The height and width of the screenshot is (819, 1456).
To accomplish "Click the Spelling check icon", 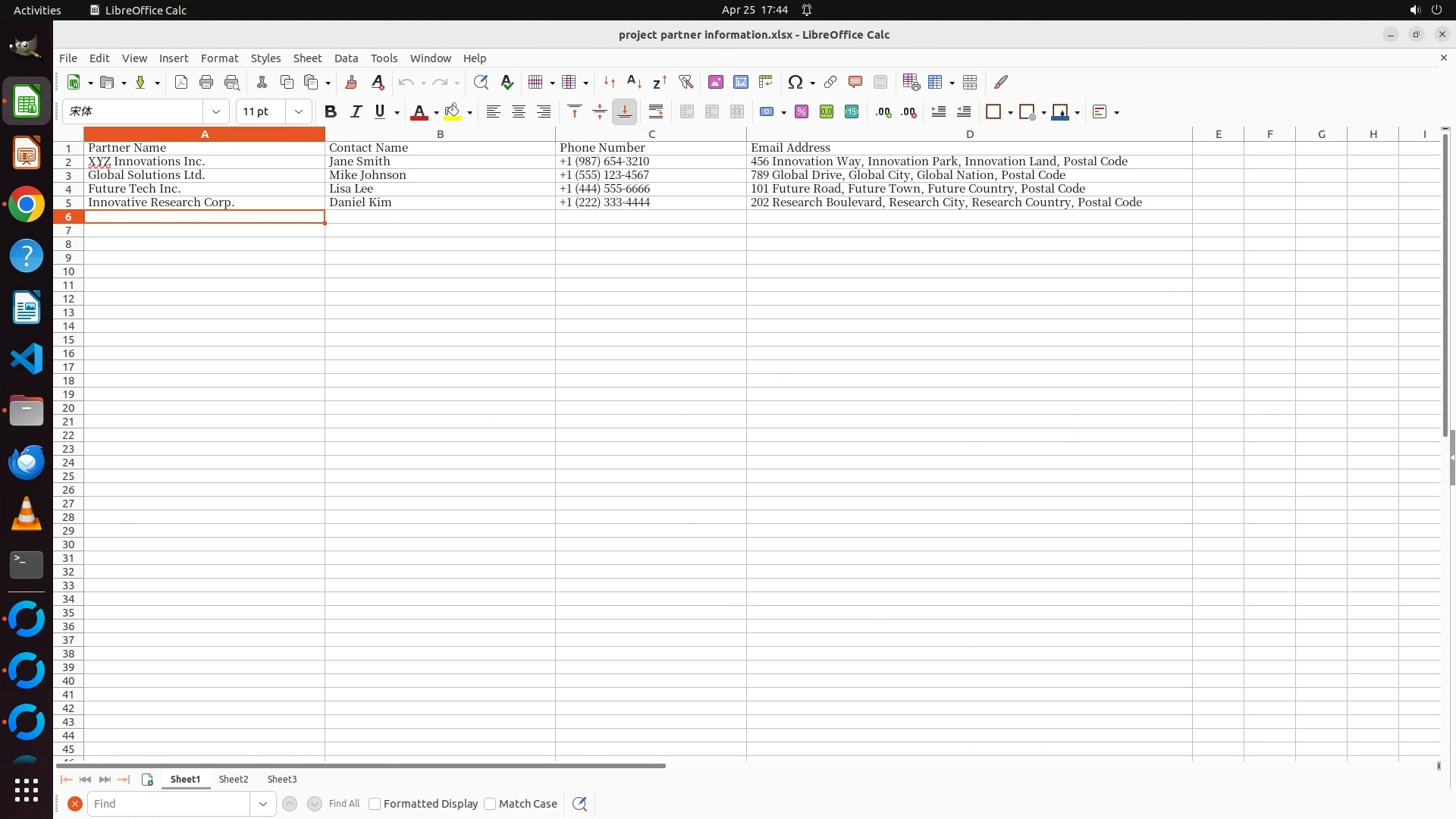I will pos(507,83).
